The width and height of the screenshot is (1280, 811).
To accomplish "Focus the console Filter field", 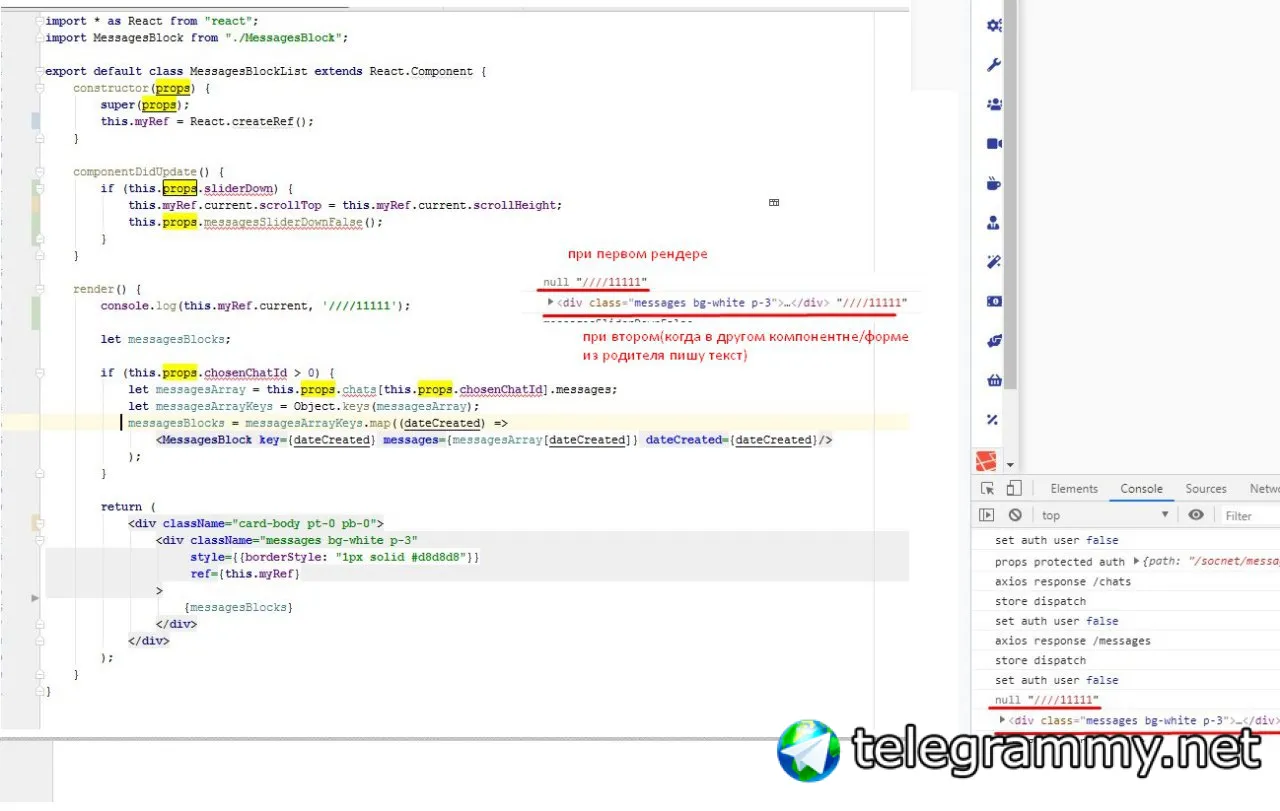I will coord(1250,515).
